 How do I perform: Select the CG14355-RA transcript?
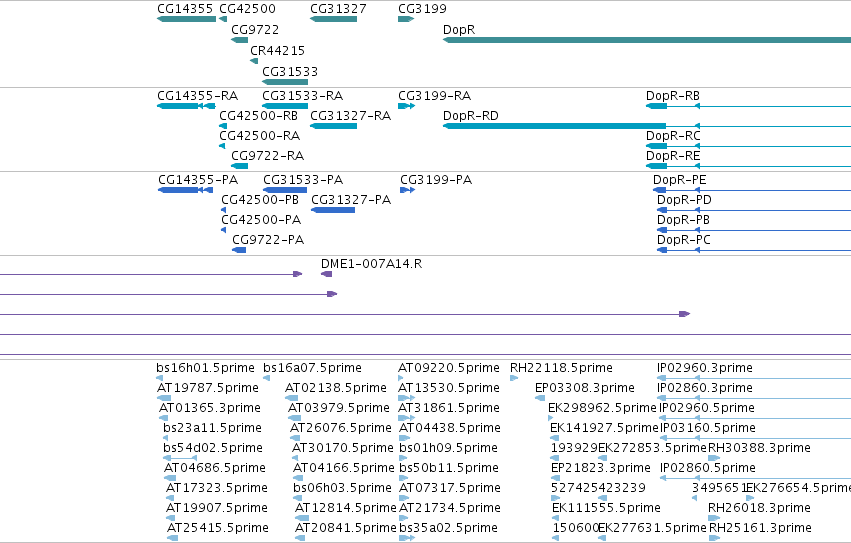point(186,106)
